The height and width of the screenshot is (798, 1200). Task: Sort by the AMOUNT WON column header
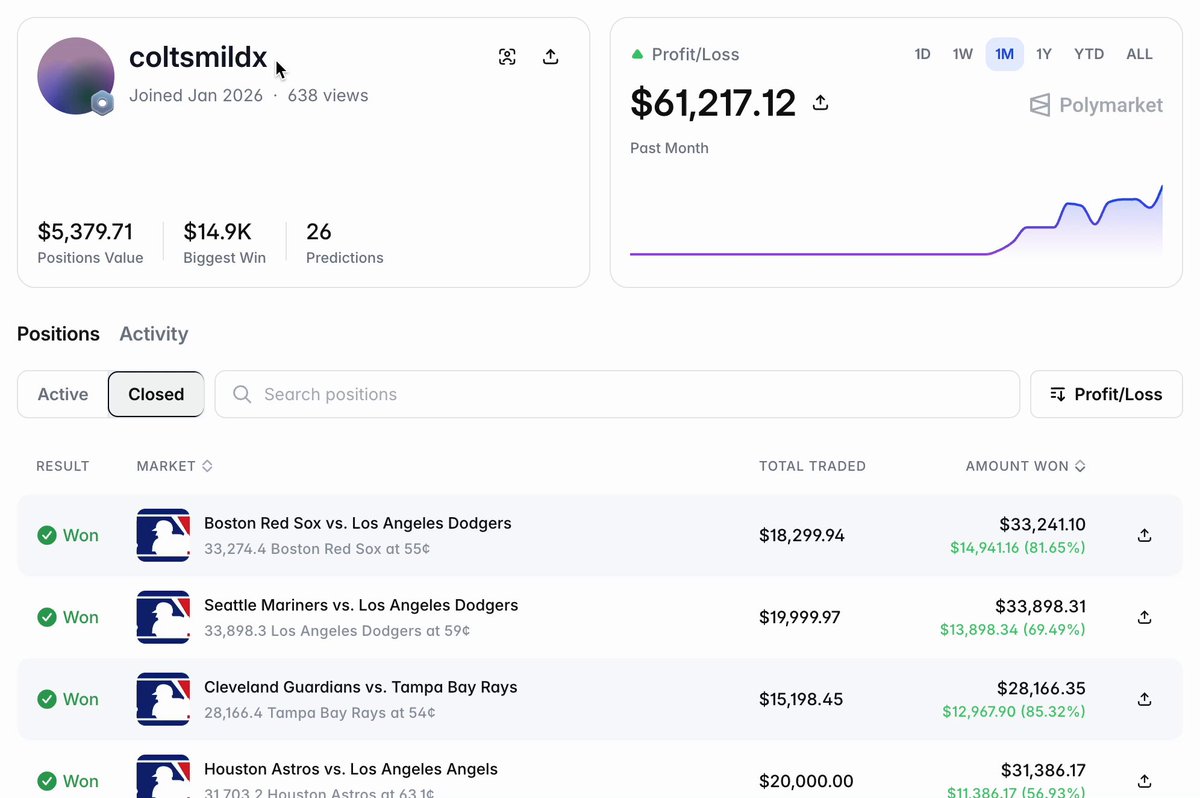(1025, 466)
